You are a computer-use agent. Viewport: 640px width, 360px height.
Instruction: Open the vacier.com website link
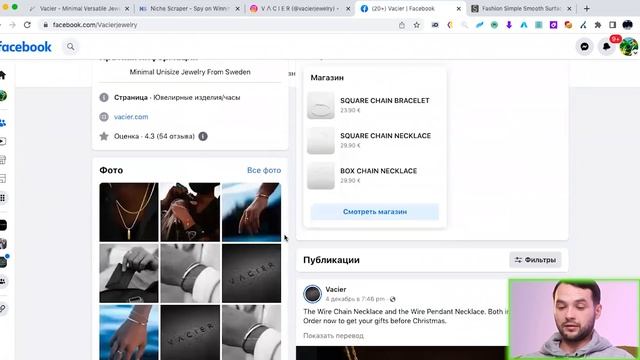[131, 117]
